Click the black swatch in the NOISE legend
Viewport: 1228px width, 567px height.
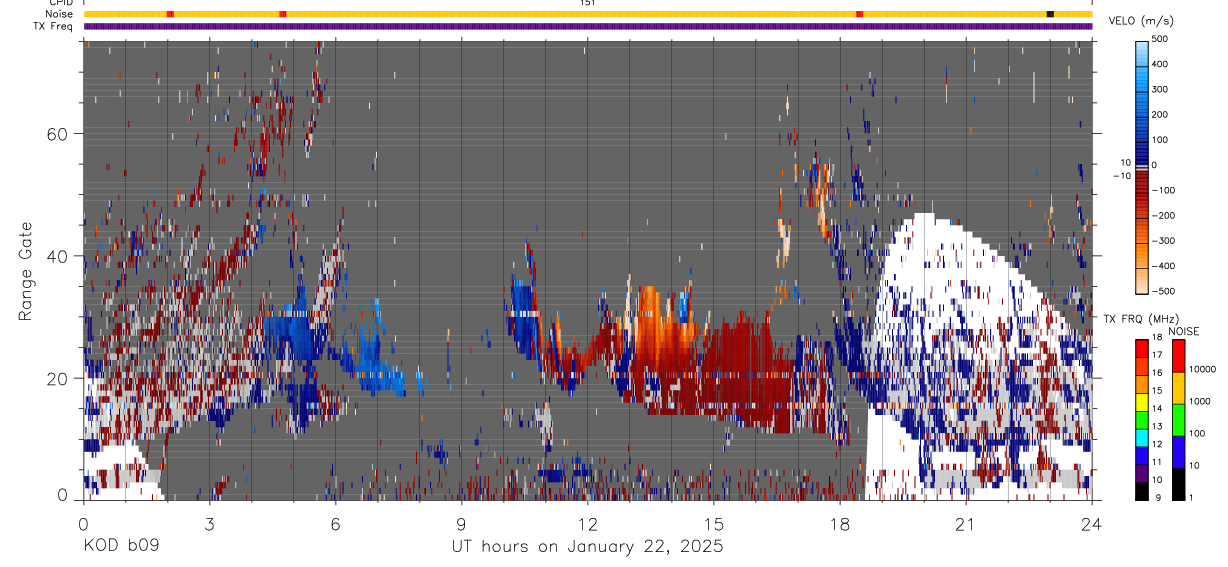tap(1179, 484)
